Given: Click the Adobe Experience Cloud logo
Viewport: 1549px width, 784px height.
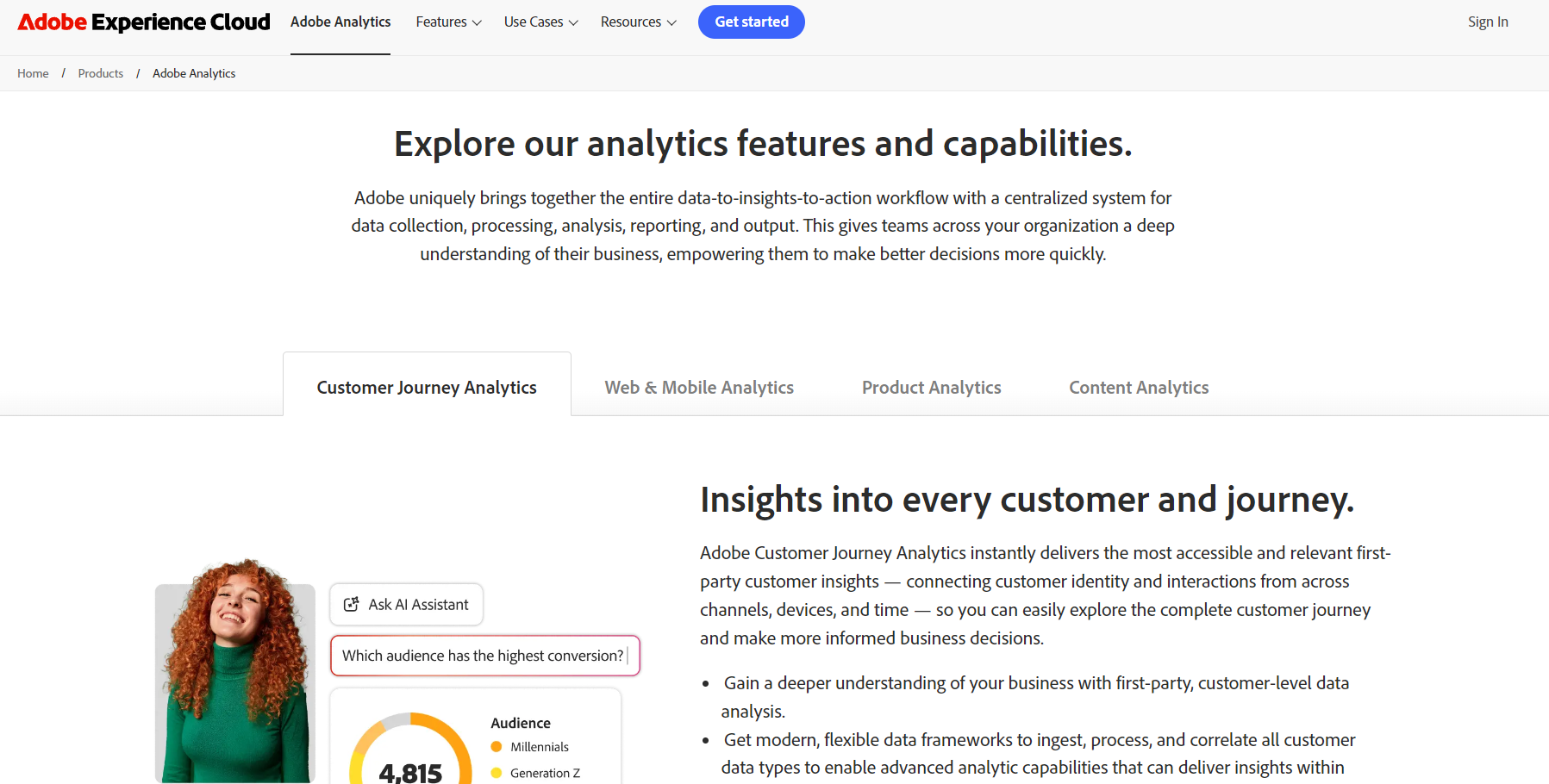Looking at the screenshot, I should pos(144,22).
